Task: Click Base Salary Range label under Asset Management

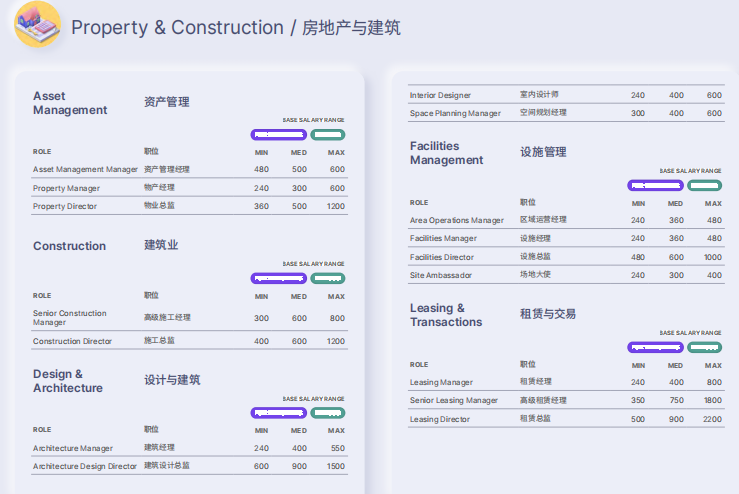Action: coord(313,120)
